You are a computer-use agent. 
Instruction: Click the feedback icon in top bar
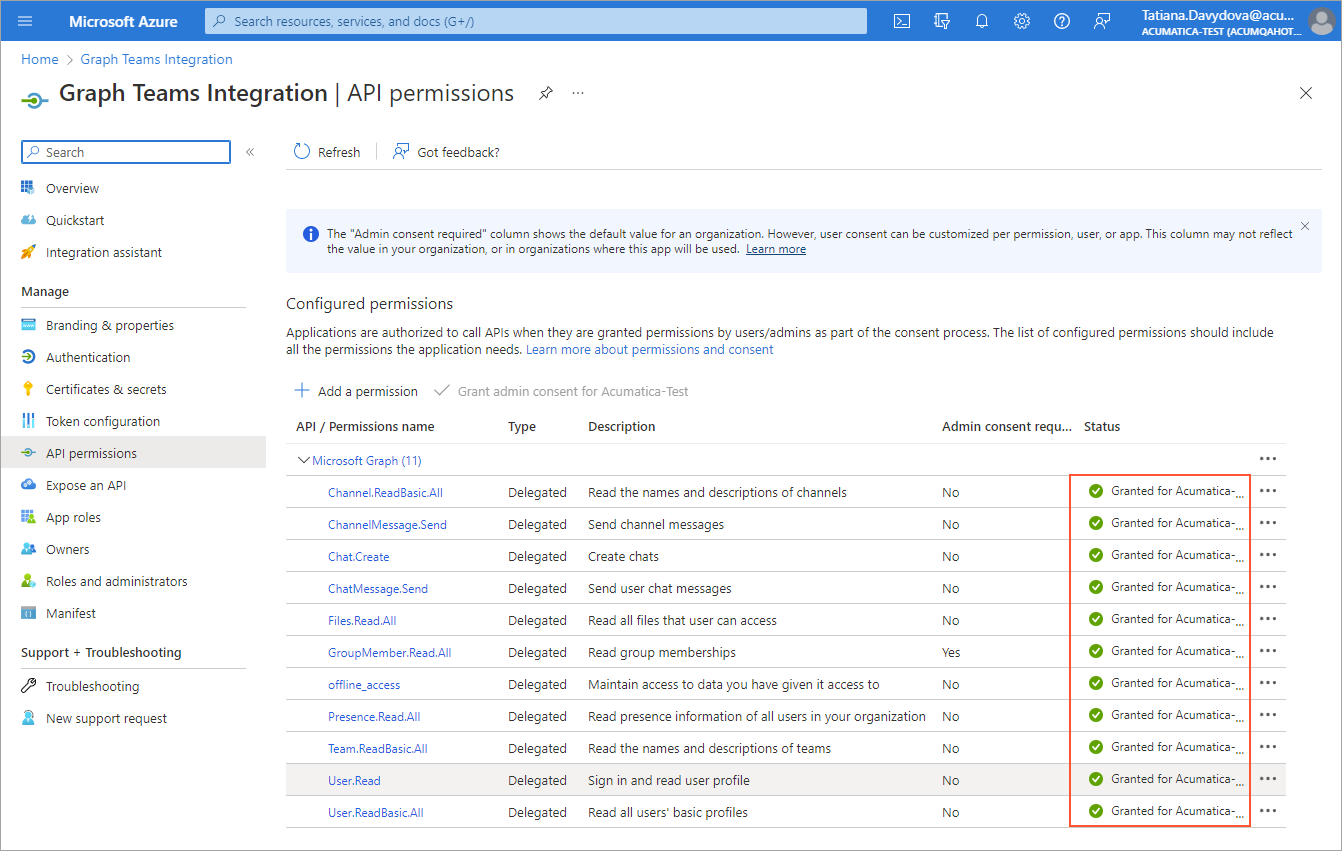click(x=1102, y=21)
